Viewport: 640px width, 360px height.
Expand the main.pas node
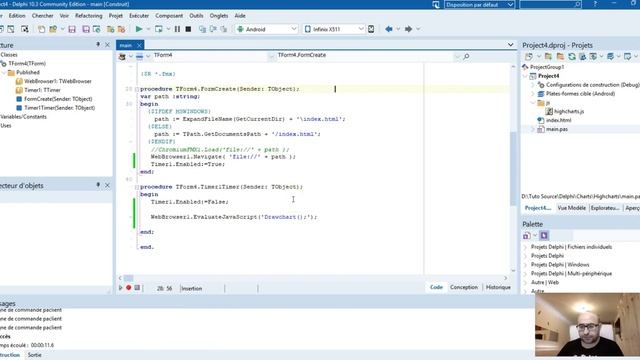point(533,129)
